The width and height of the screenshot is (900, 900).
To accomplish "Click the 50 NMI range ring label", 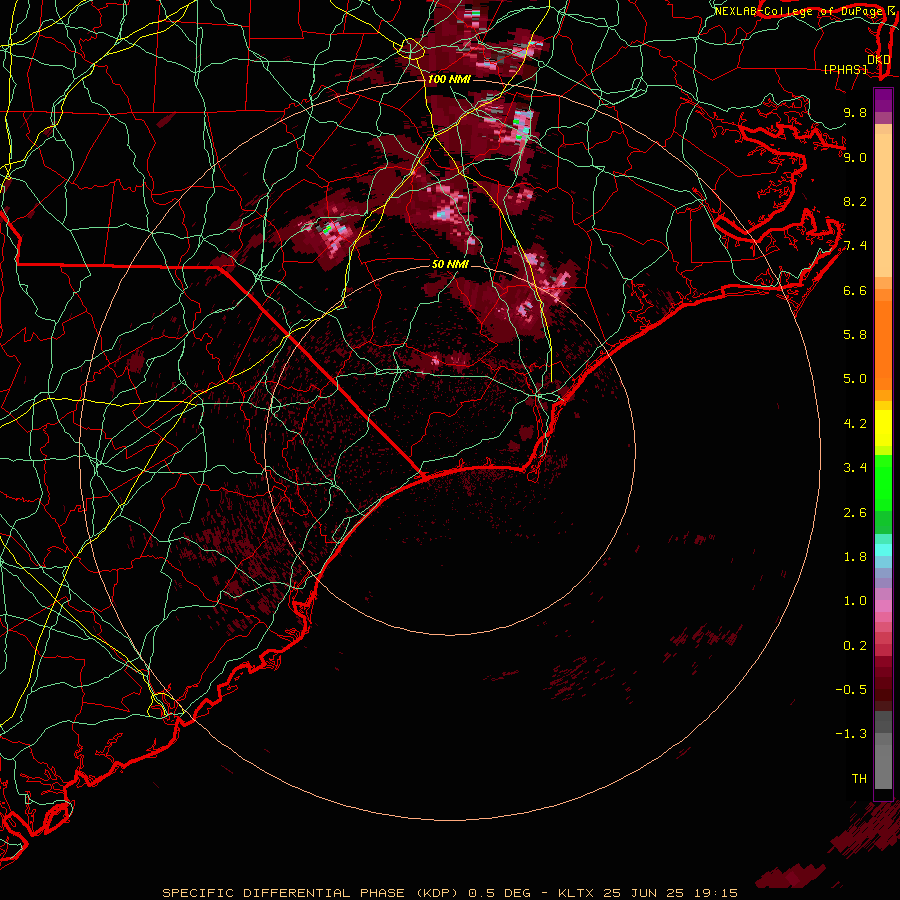I will pos(450,264).
